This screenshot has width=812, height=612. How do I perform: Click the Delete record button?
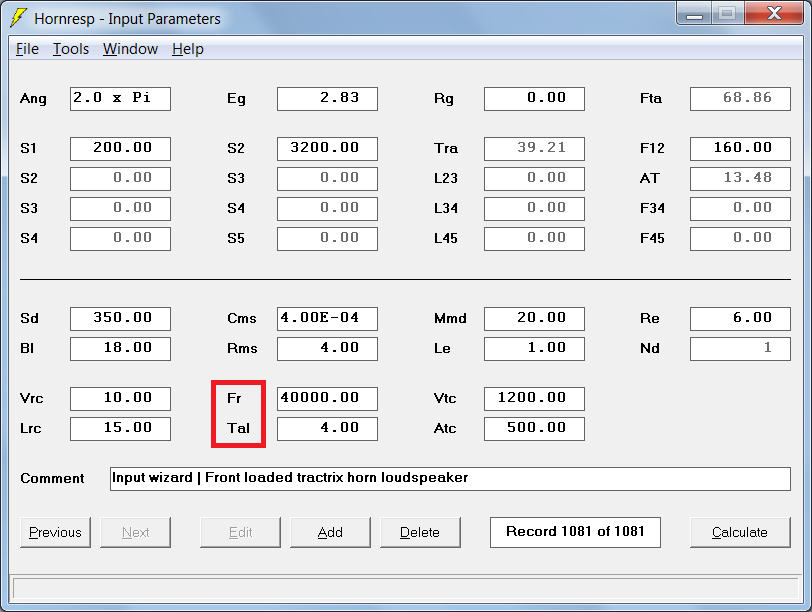(x=420, y=532)
